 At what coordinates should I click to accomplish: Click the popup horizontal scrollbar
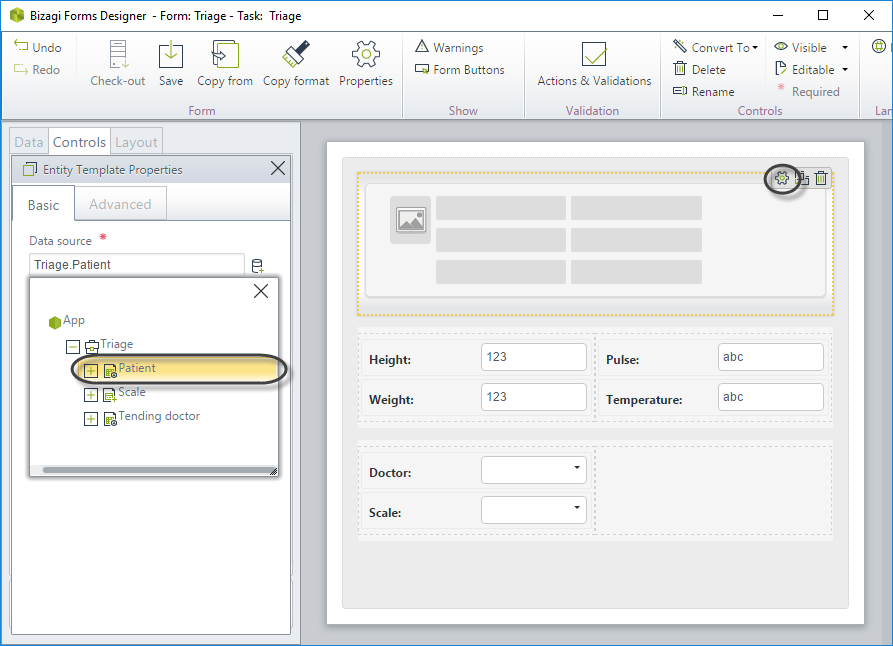157,470
